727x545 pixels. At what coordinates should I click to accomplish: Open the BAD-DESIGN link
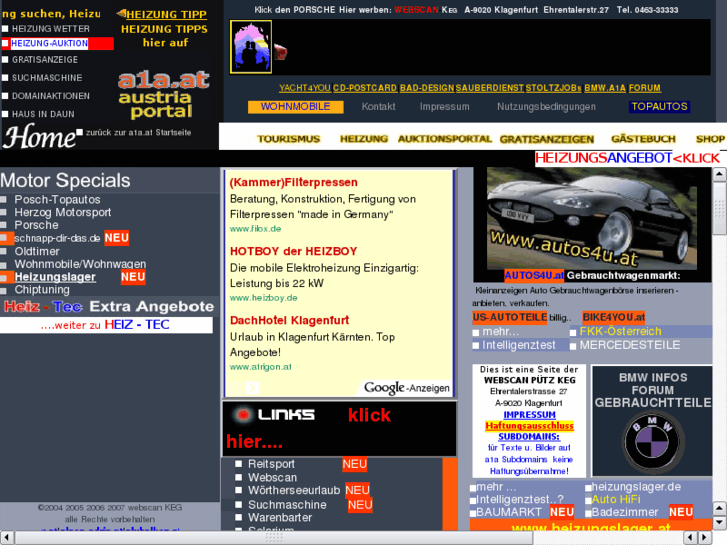pyautogui.click(x=427, y=88)
